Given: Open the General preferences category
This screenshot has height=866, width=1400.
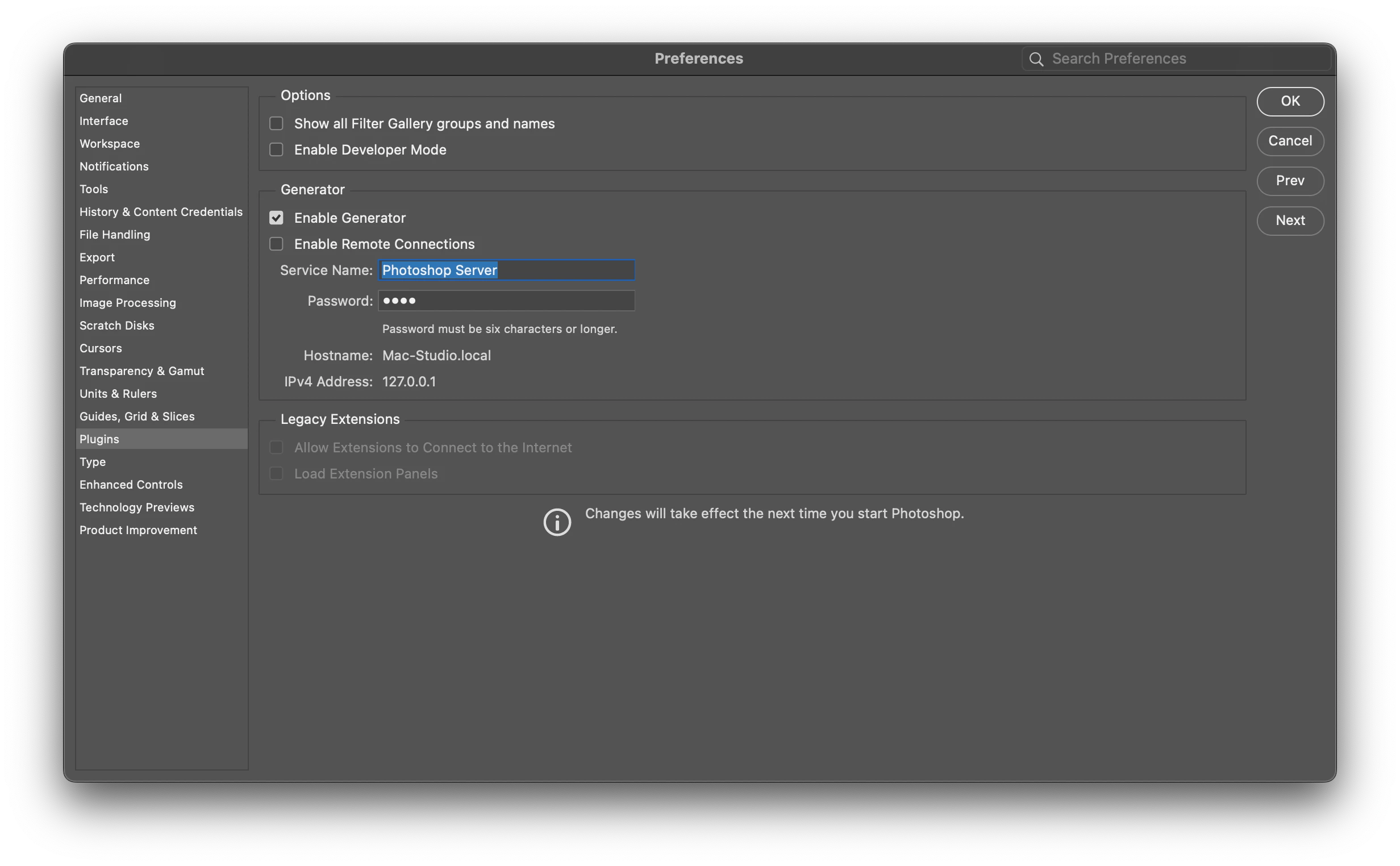Looking at the screenshot, I should 101,98.
